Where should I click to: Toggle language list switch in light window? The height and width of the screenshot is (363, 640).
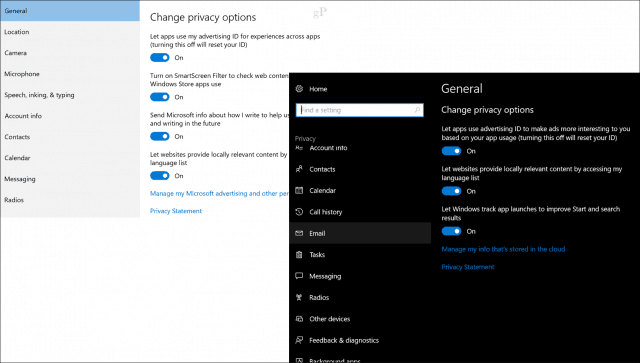pyautogui.click(x=160, y=176)
